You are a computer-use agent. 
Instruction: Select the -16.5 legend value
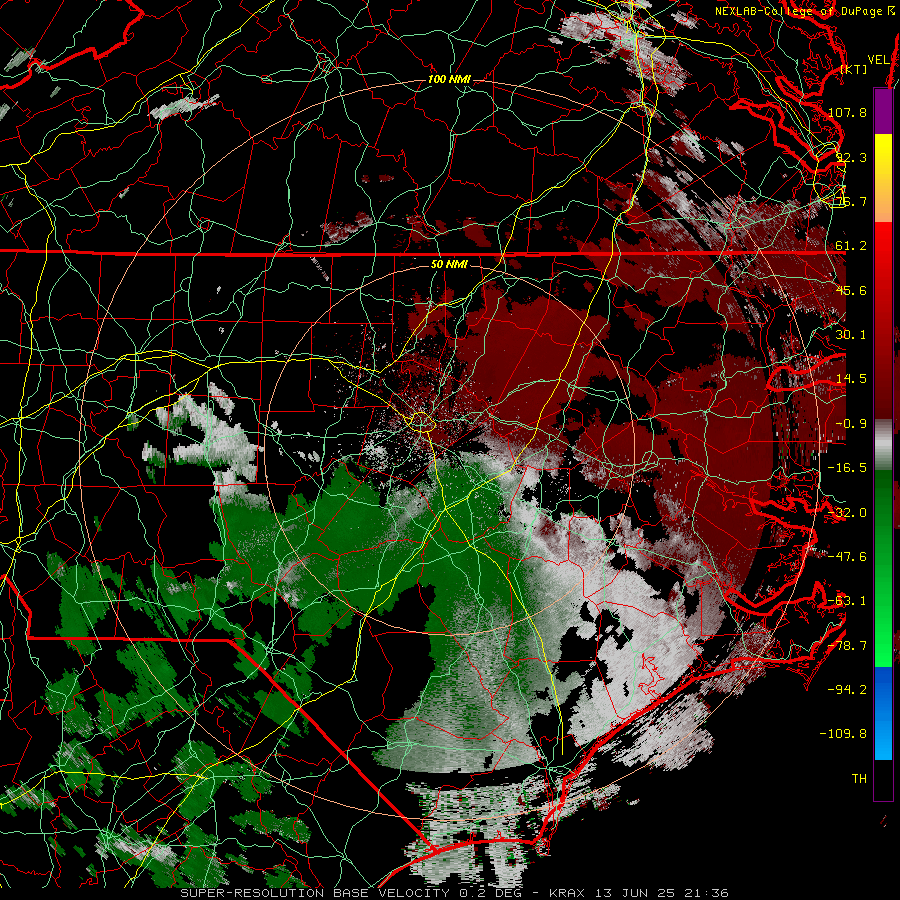coord(847,468)
